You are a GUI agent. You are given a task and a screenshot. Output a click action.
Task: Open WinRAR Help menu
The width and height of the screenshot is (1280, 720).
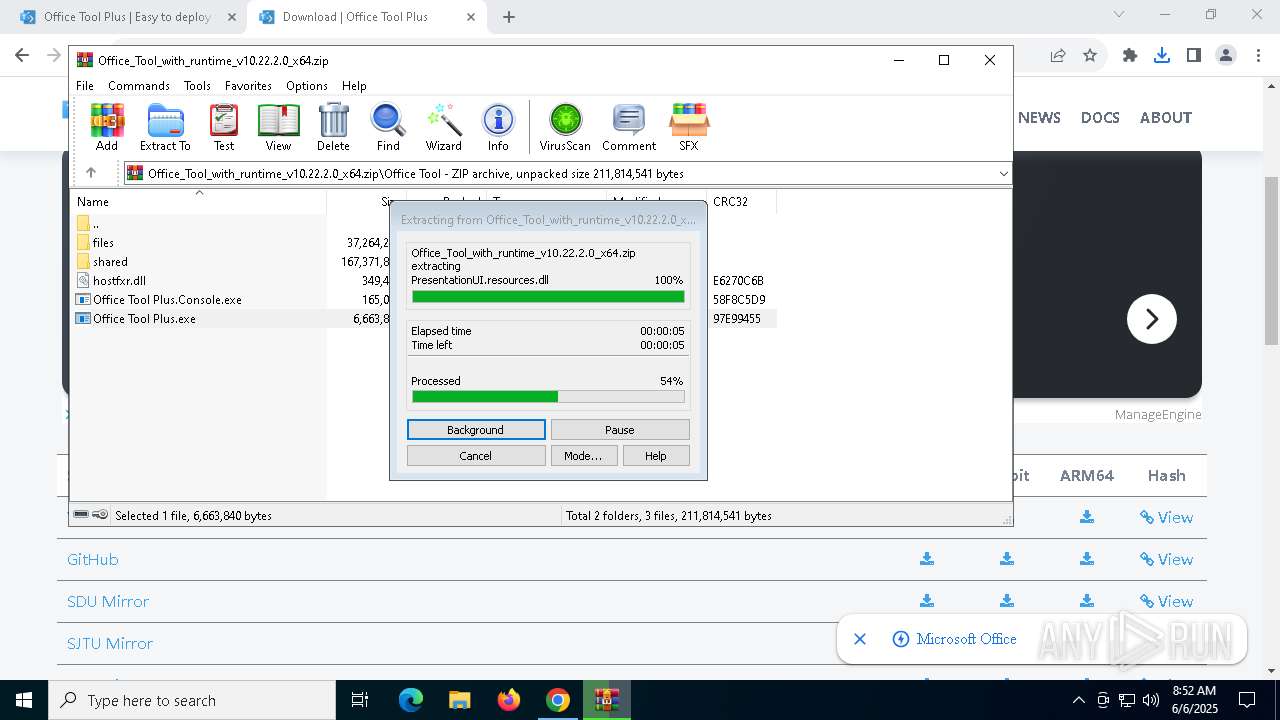[x=354, y=86]
